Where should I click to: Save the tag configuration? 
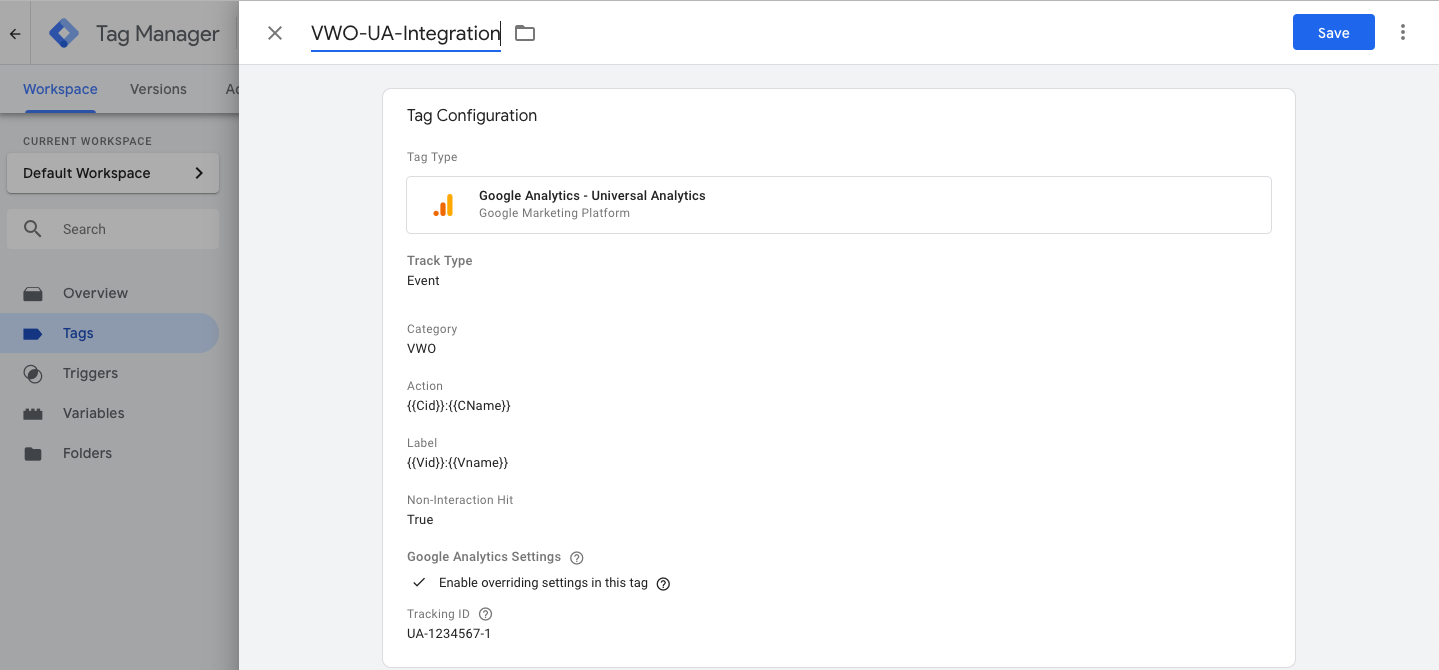[1334, 33]
